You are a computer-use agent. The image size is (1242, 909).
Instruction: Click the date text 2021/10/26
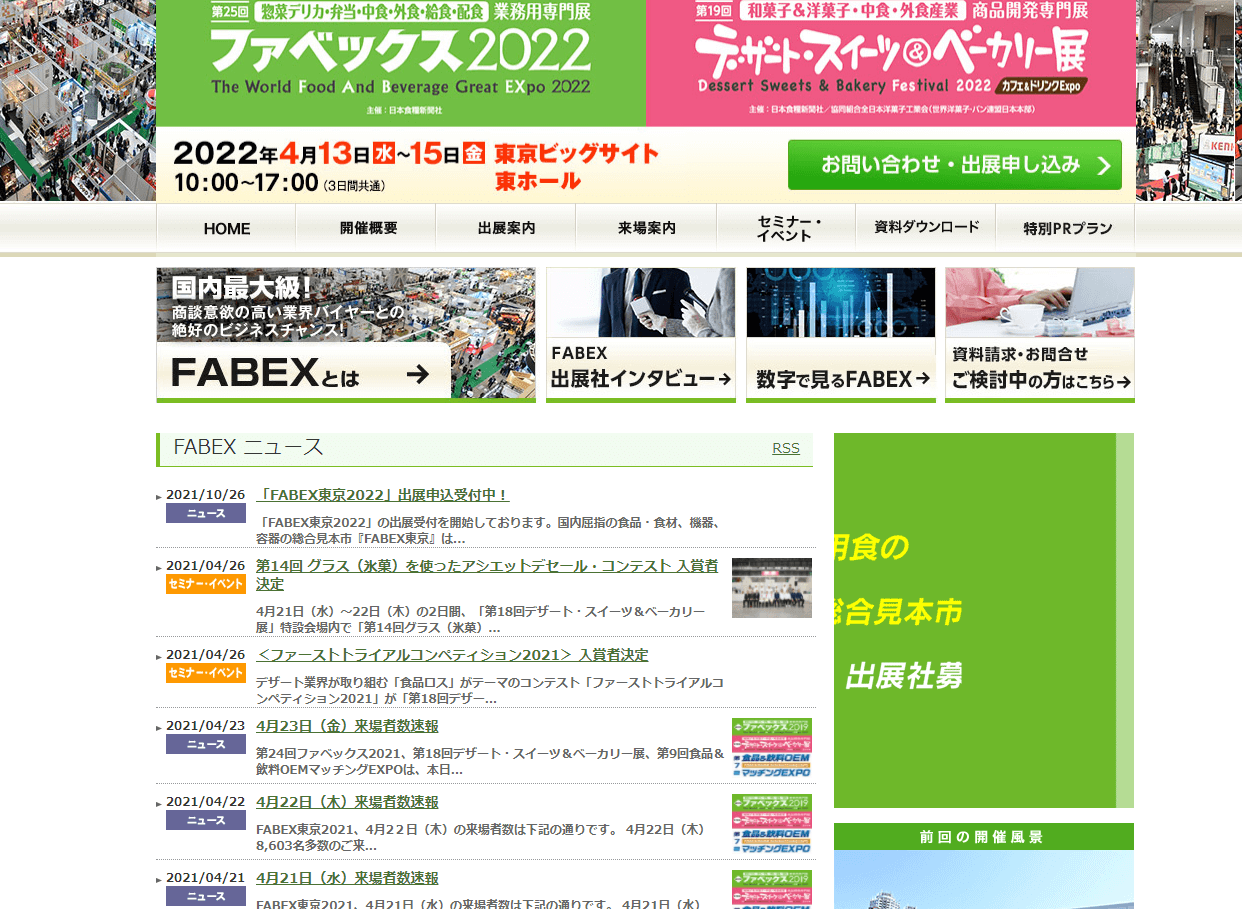point(205,495)
